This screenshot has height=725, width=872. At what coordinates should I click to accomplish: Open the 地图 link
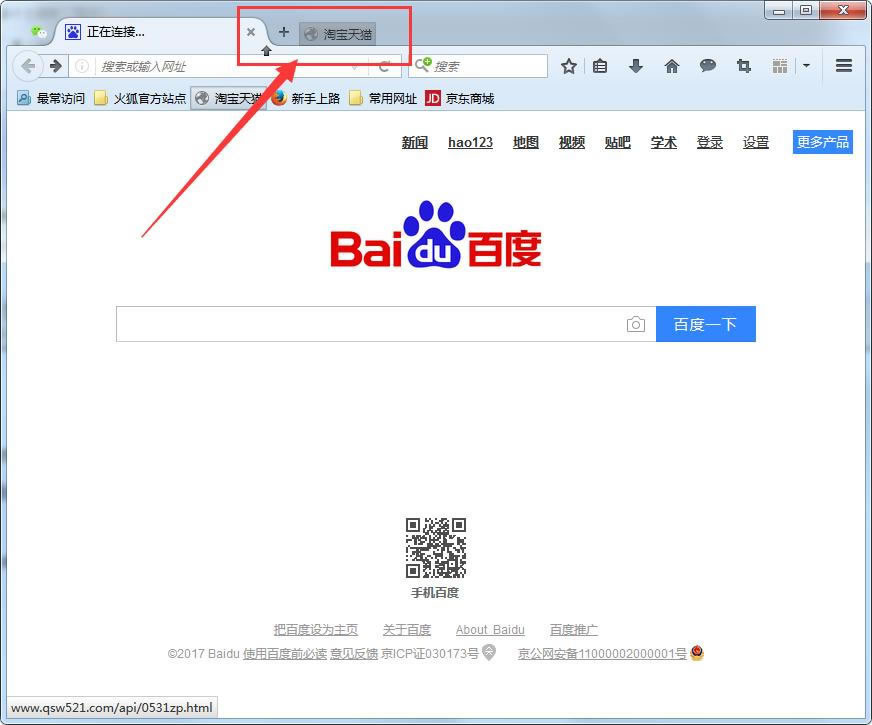point(526,142)
